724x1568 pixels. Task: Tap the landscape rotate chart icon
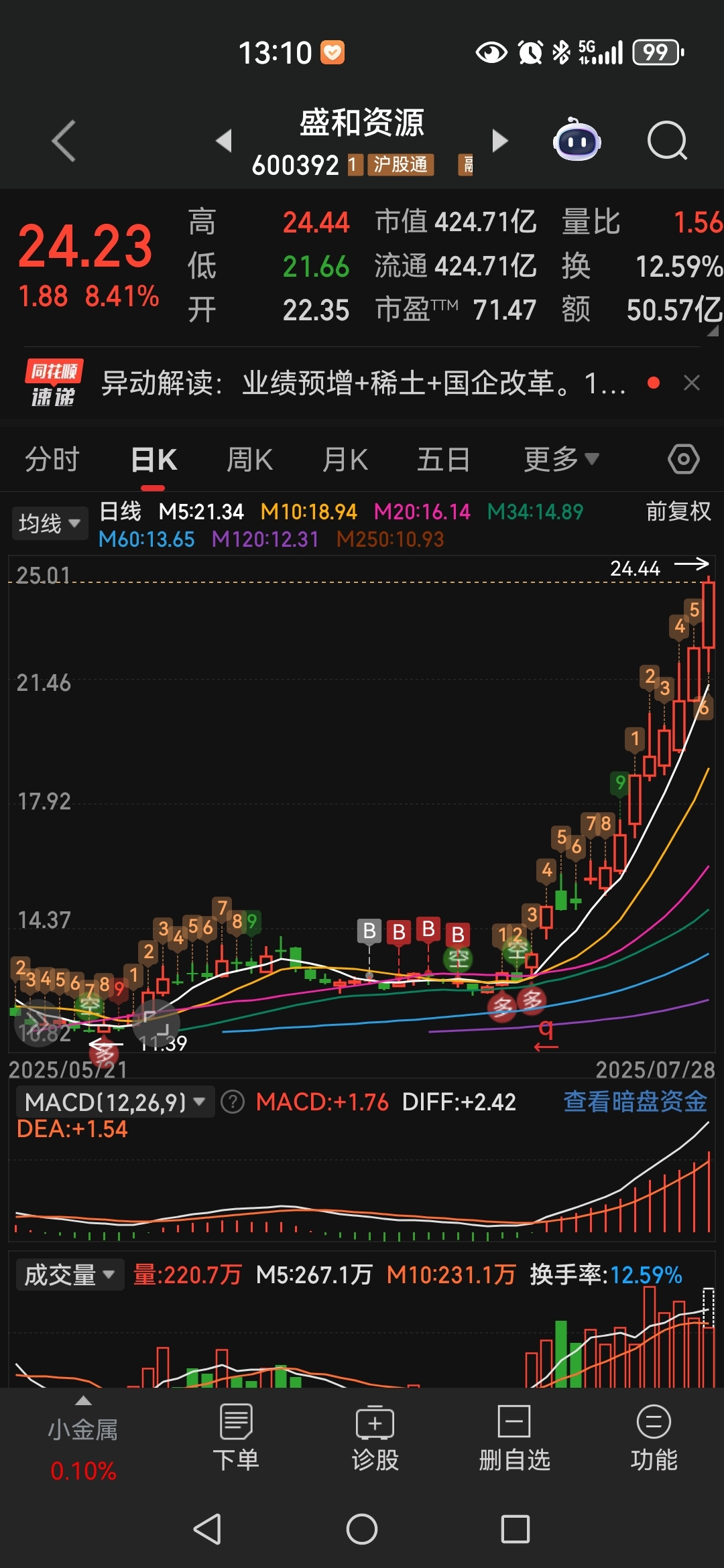(x=156, y=1023)
